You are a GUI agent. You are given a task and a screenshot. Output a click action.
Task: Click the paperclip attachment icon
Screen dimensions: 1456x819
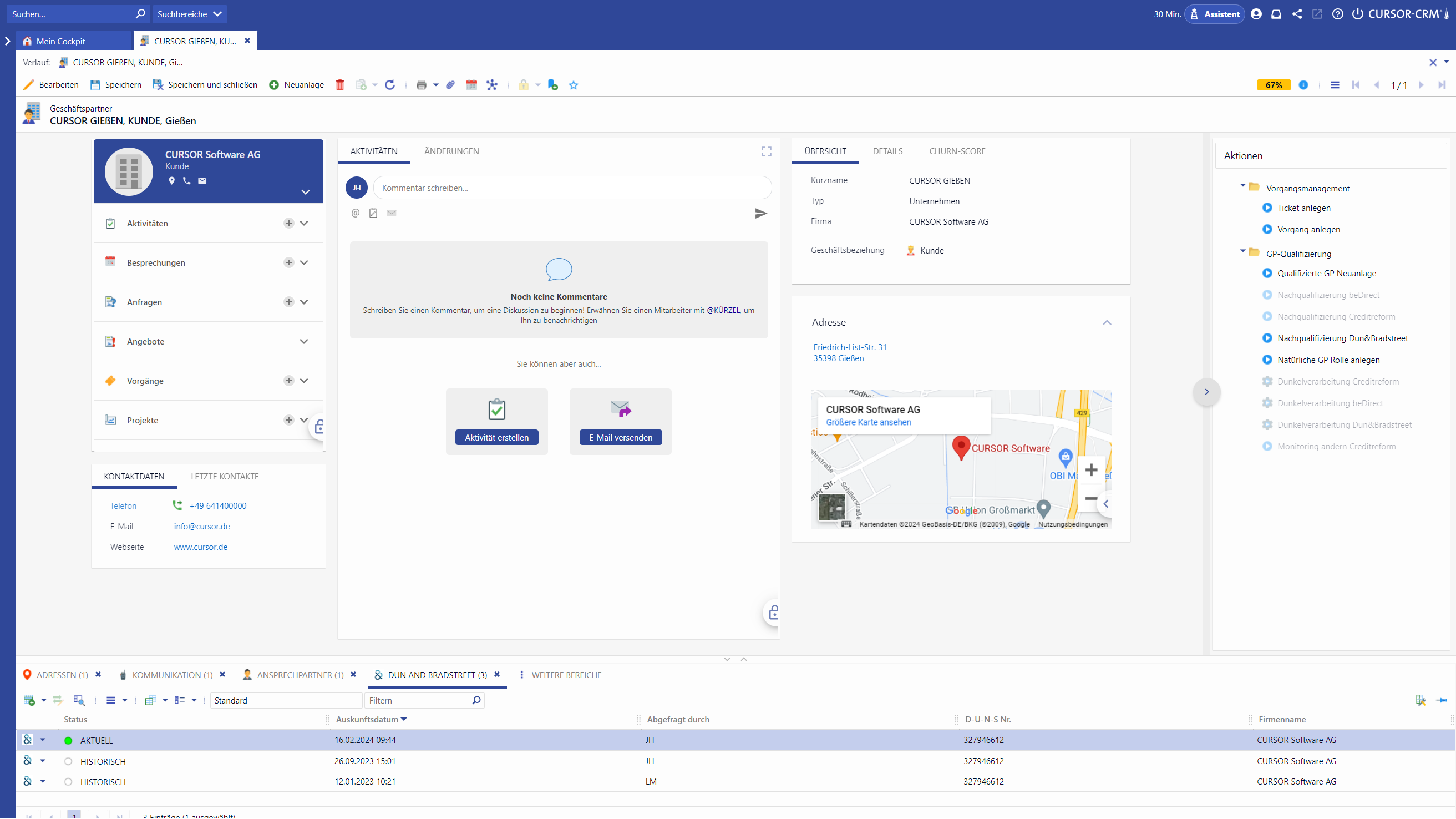(x=450, y=85)
